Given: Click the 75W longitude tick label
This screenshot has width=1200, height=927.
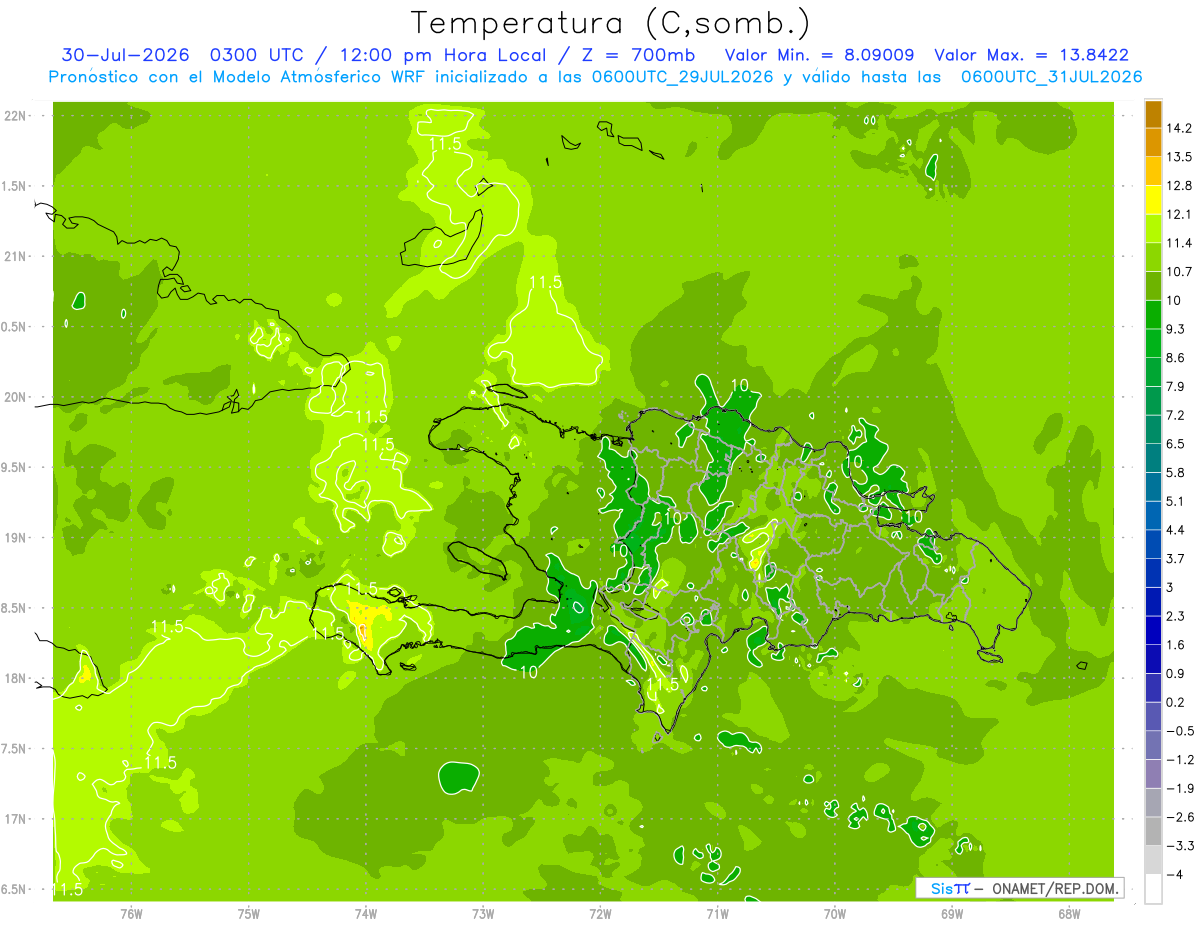Looking at the screenshot, I should click(249, 913).
